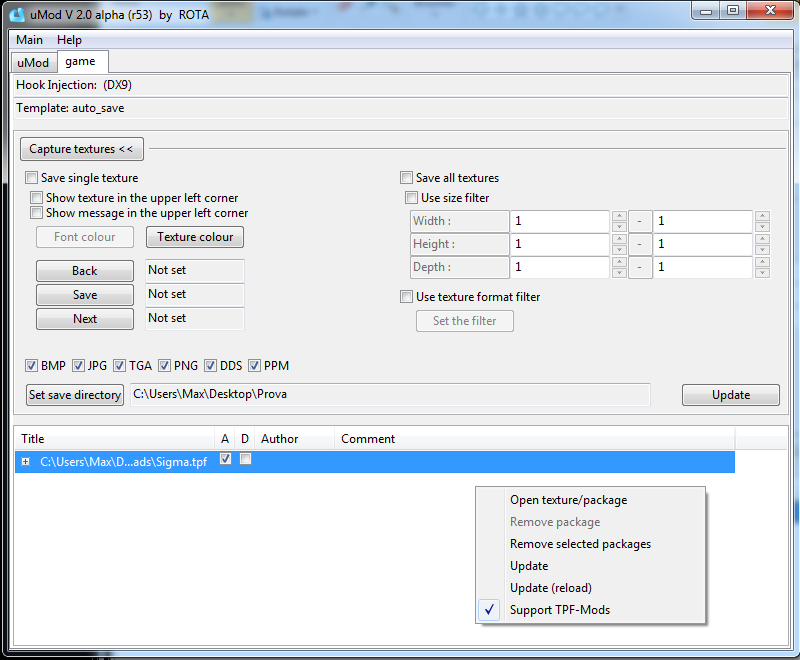
Task: Click the uMod app icon in title bar
Action: (x=17, y=11)
